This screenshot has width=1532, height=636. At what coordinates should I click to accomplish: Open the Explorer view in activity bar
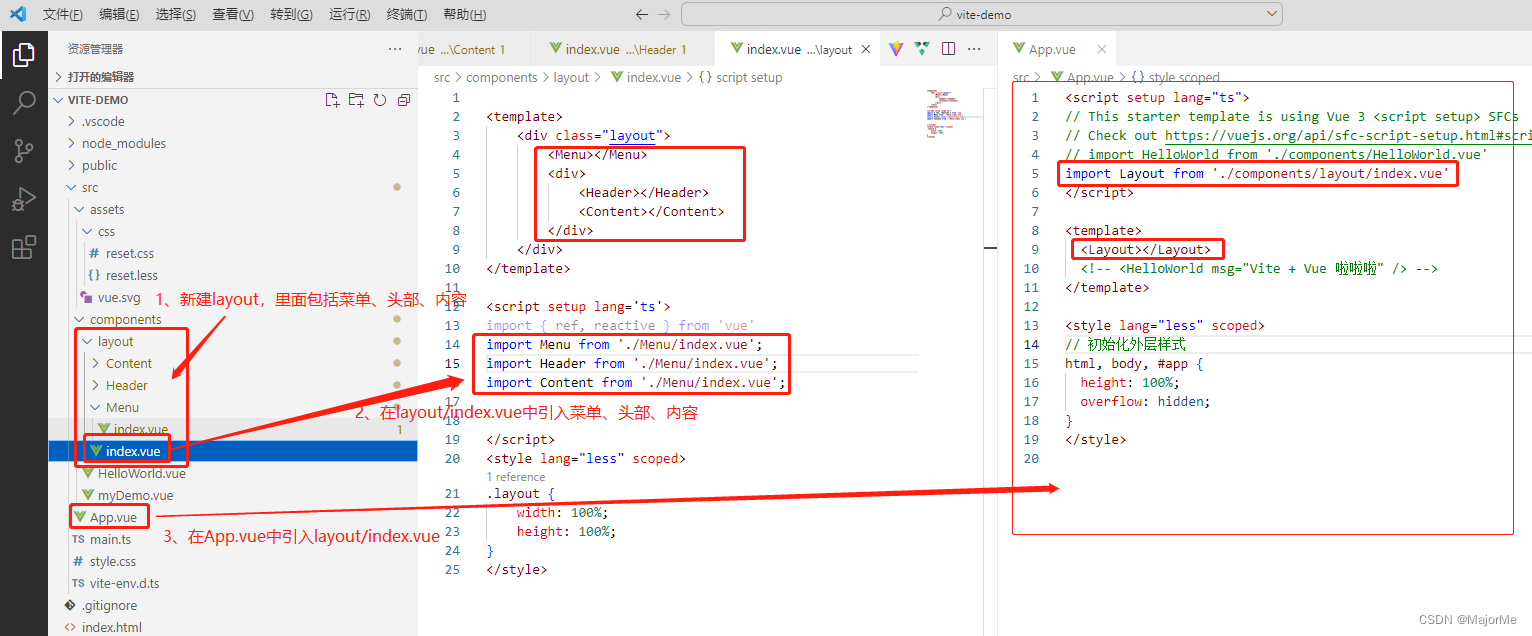tap(23, 55)
